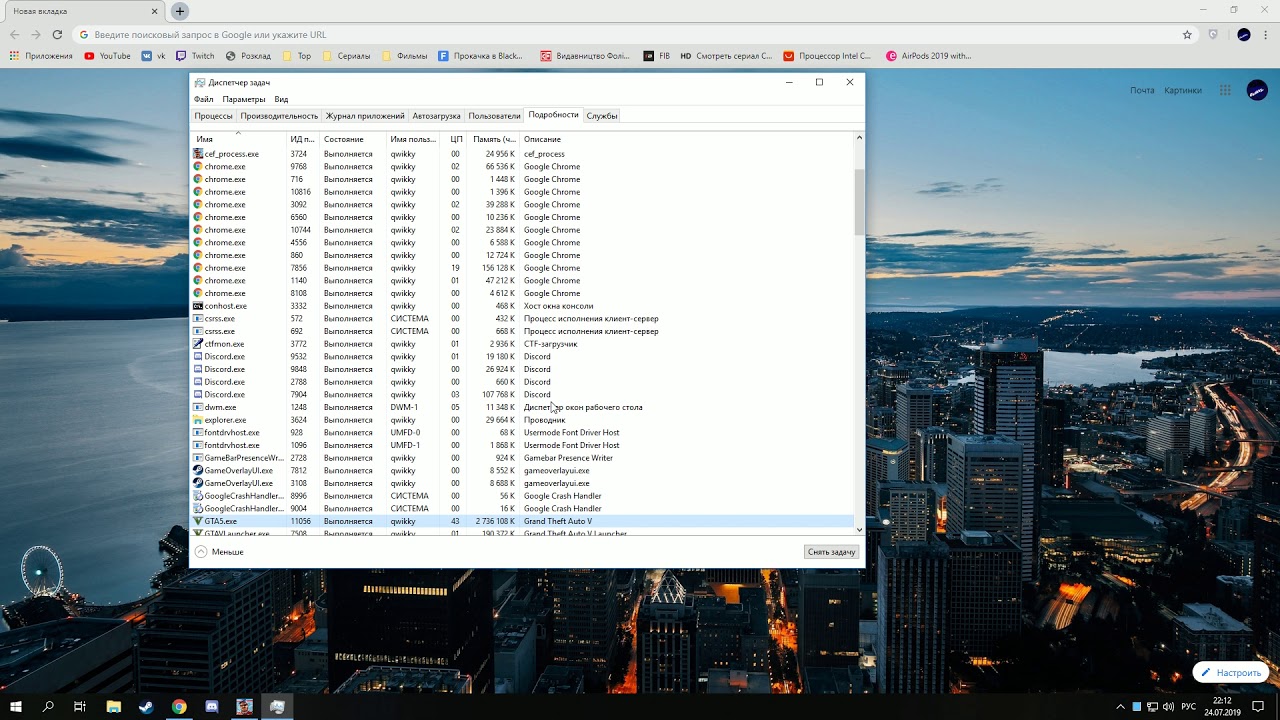1280x720 pixels.
Task: Launch File Explorer from the taskbar
Action: point(114,707)
